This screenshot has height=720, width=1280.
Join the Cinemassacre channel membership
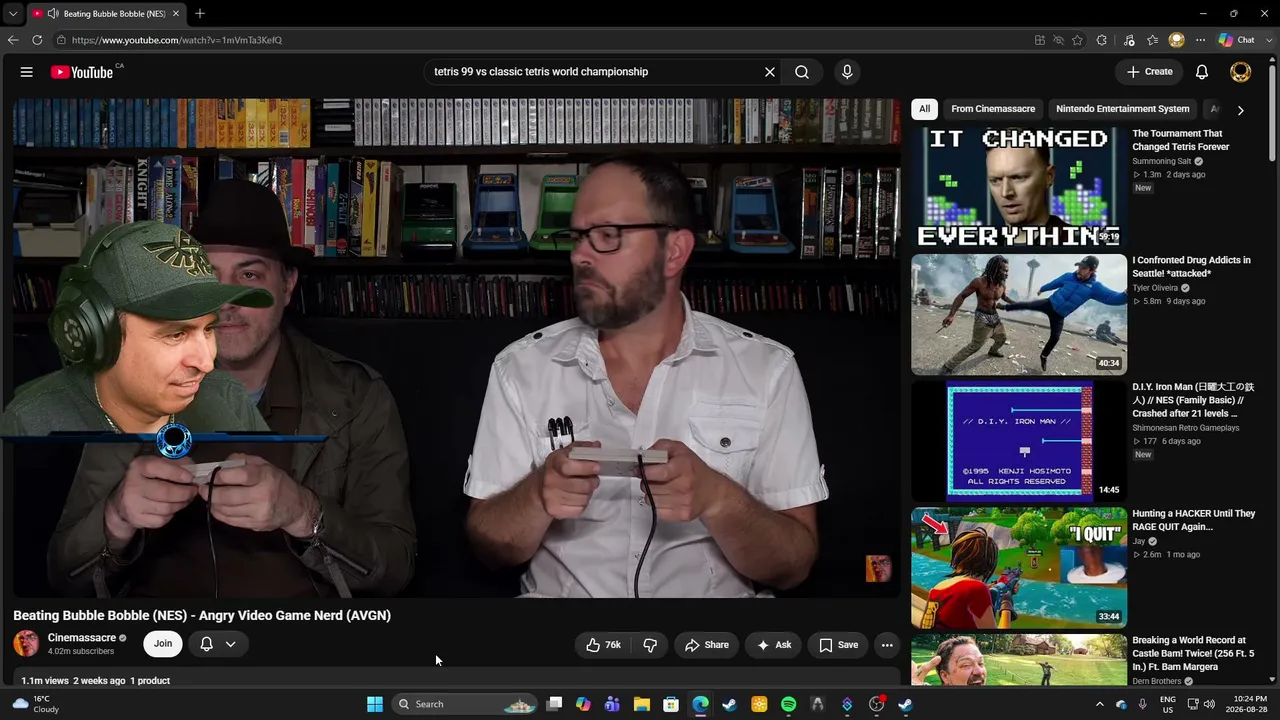163,644
